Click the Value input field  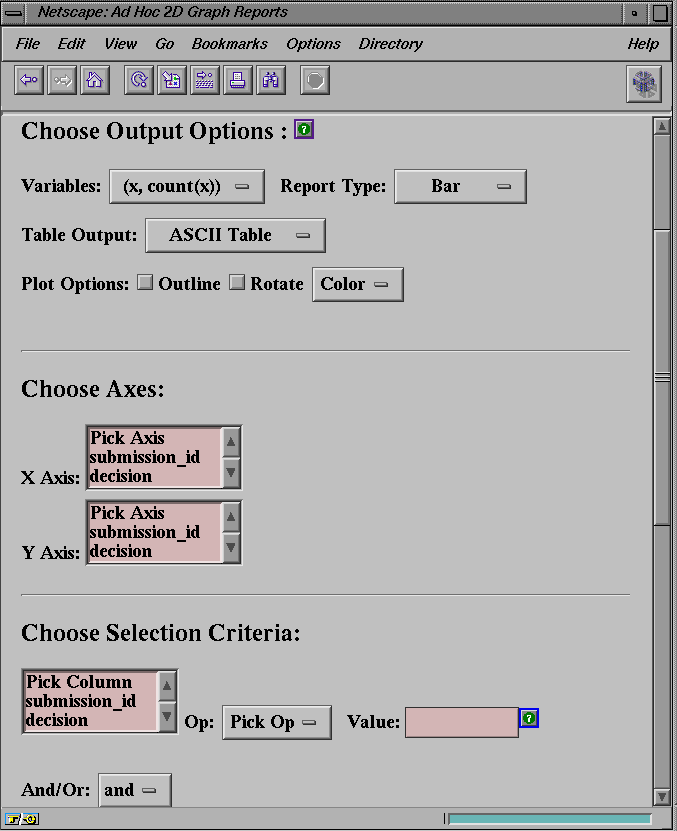461,722
